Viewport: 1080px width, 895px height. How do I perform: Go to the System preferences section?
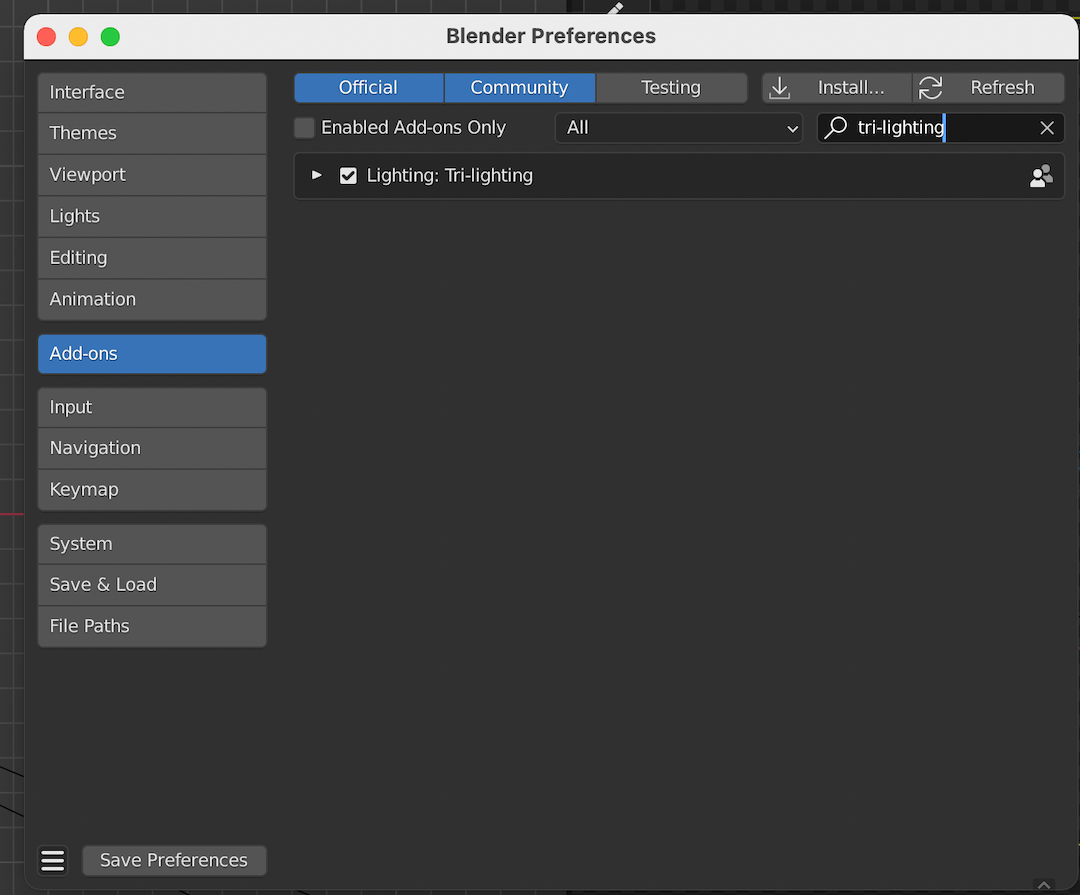coord(152,544)
